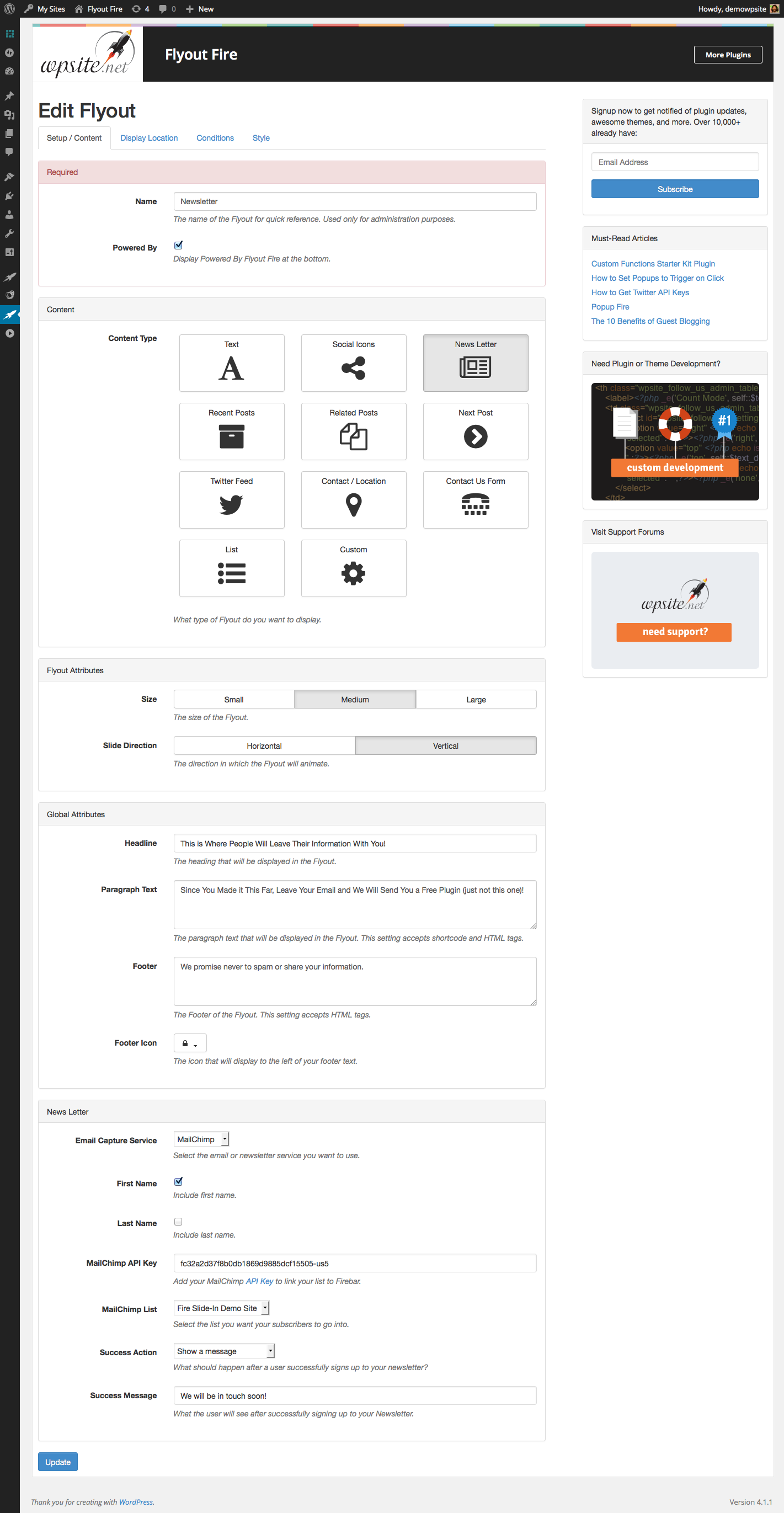Select the Recent Posts content type

click(232, 431)
